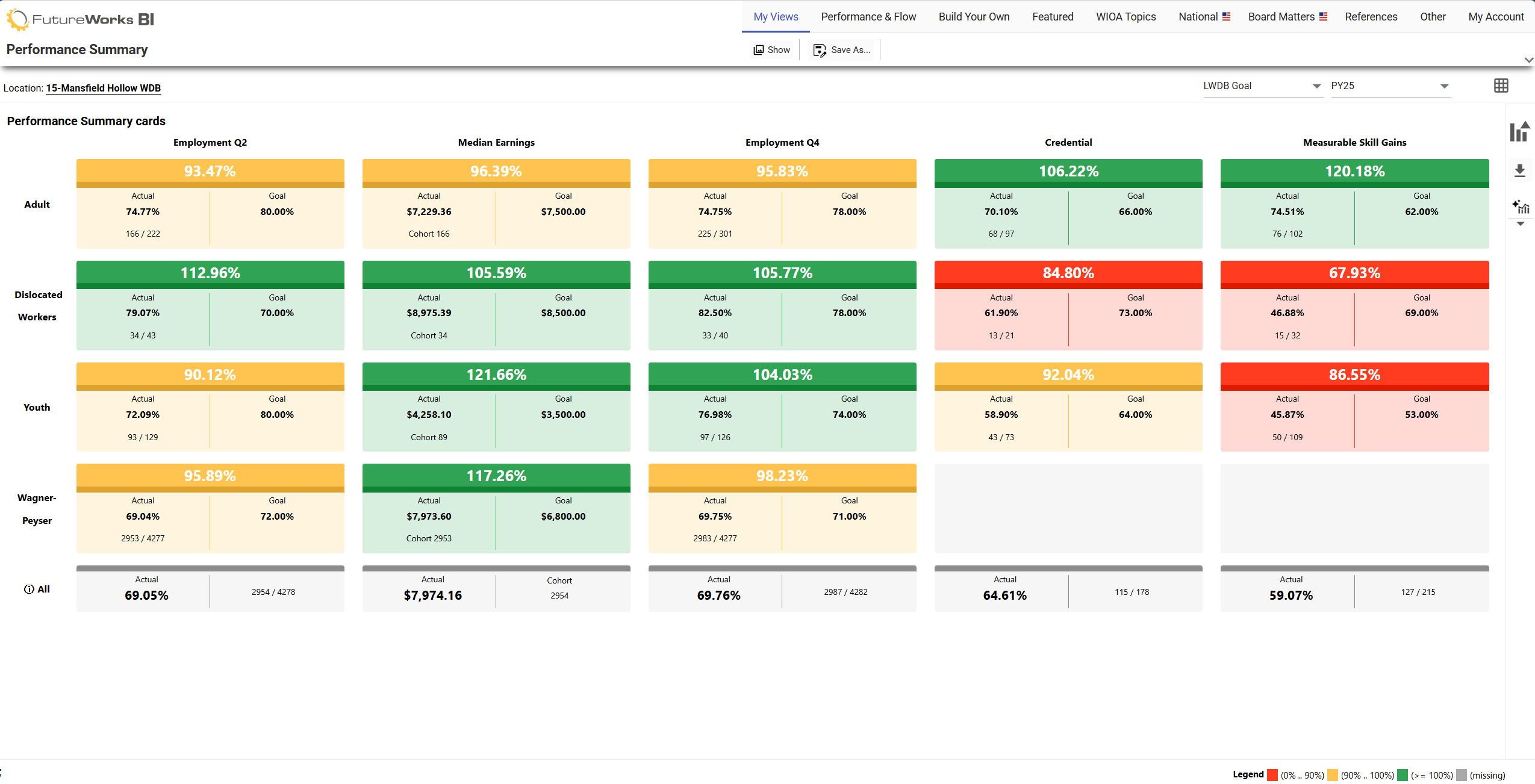1535x784 pixels.
Task: Open the Featured menu
Action: (1053, 17)
